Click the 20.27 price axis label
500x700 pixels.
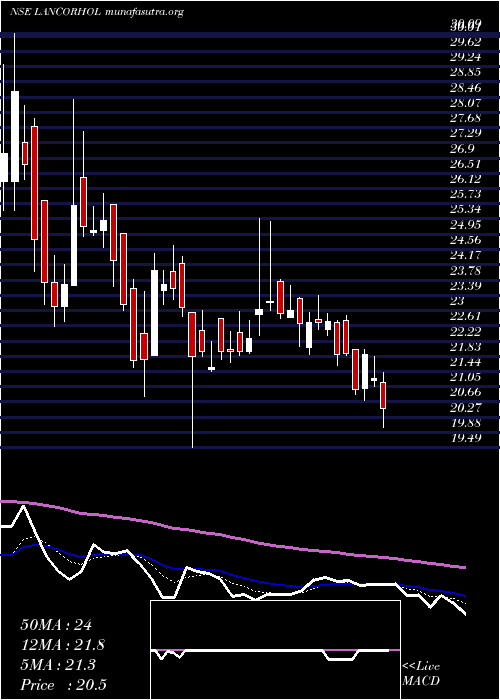[465, 407]
